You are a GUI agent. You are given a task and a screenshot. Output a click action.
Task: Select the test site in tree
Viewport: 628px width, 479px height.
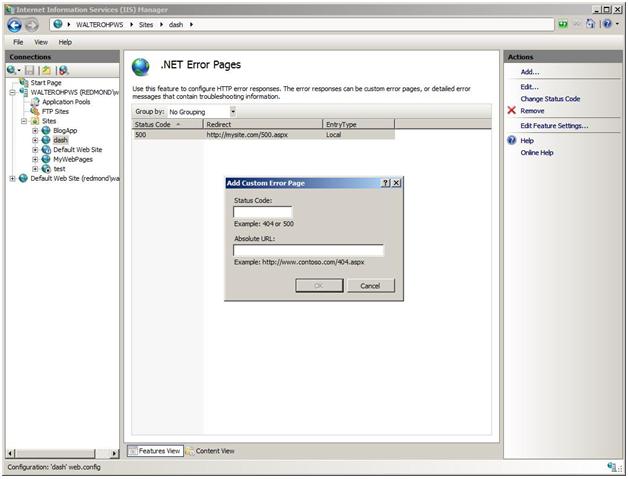59,169
